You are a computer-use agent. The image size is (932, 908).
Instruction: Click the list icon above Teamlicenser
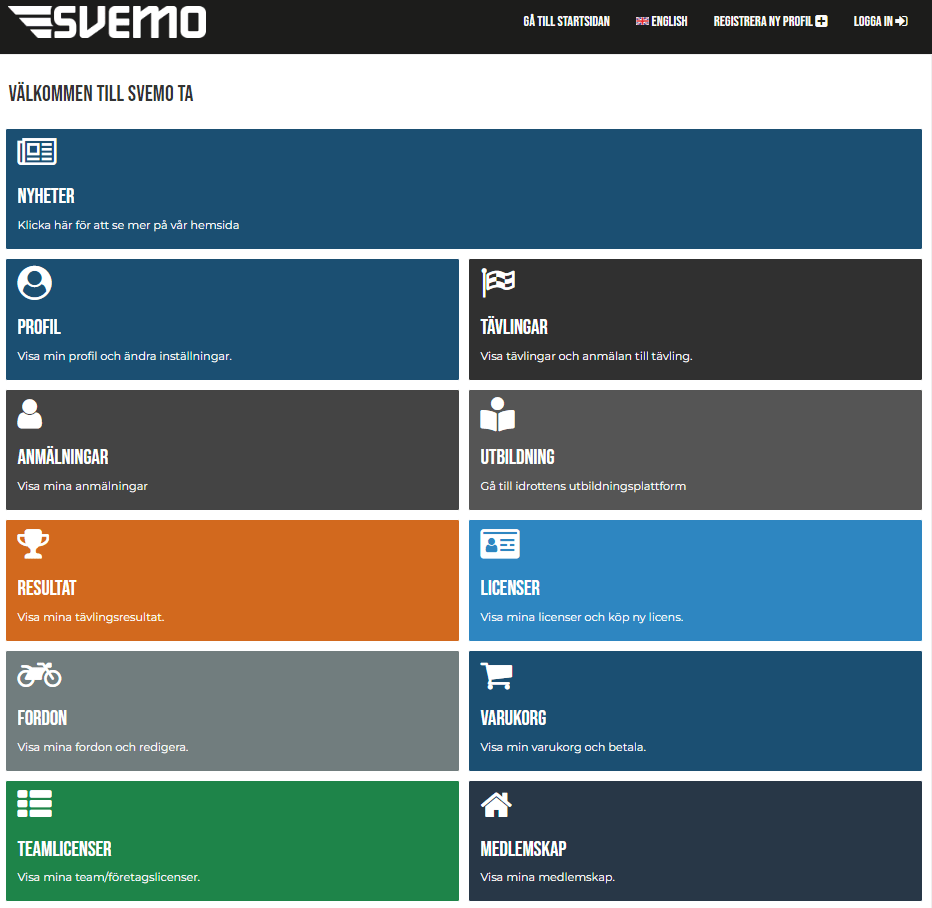(x=35, y=804)
